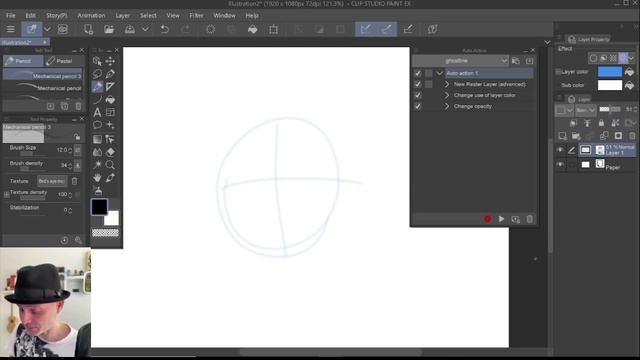Toggle the Texture density checkbox
The width and height of the screenshot is (640, 360).
pos(7,194)
